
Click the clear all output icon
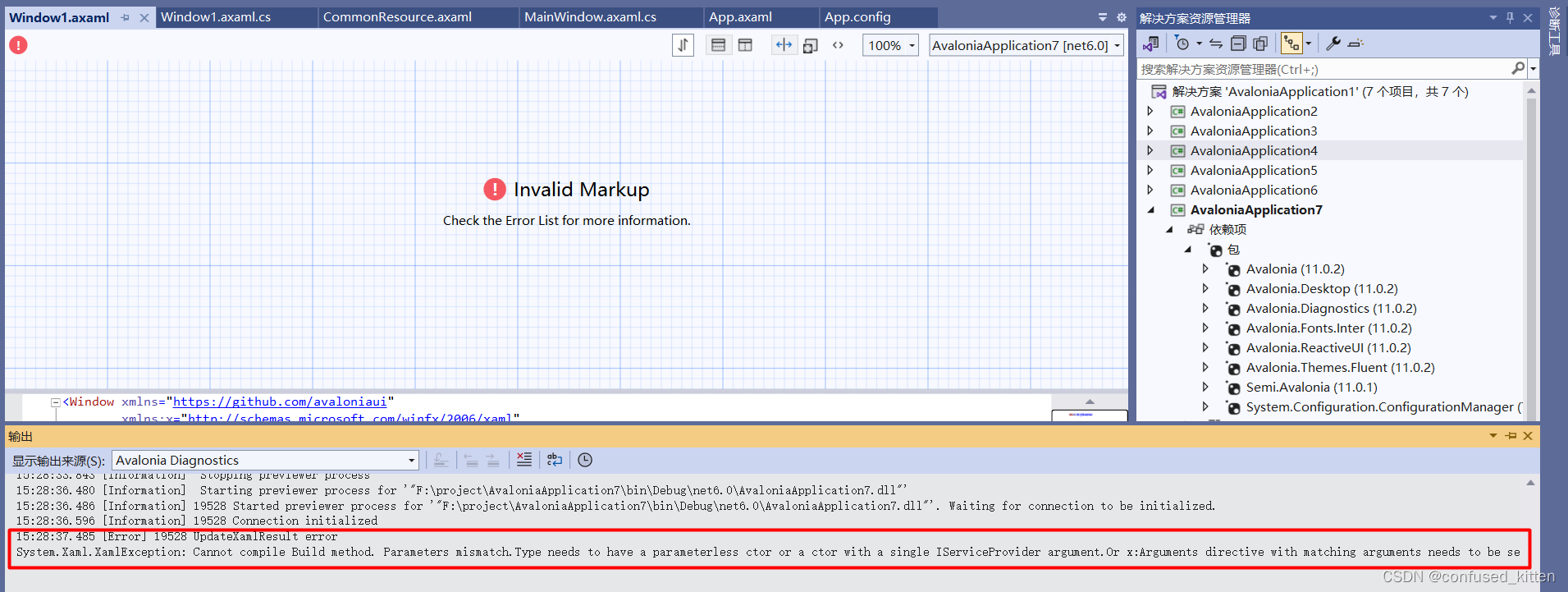click(524, 460)
